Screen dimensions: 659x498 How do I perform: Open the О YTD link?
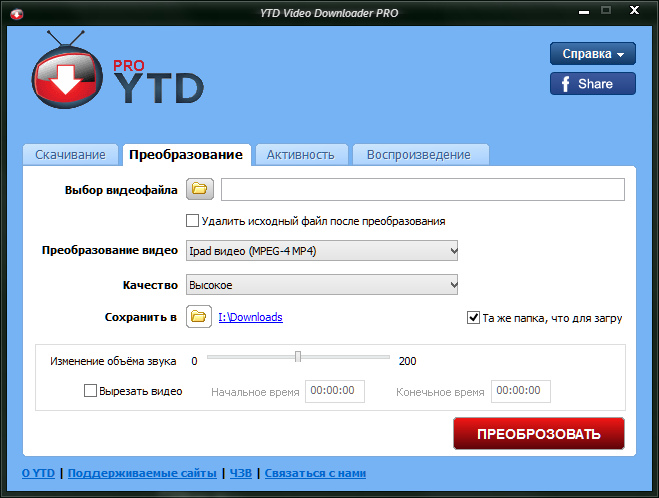(38, 473)
